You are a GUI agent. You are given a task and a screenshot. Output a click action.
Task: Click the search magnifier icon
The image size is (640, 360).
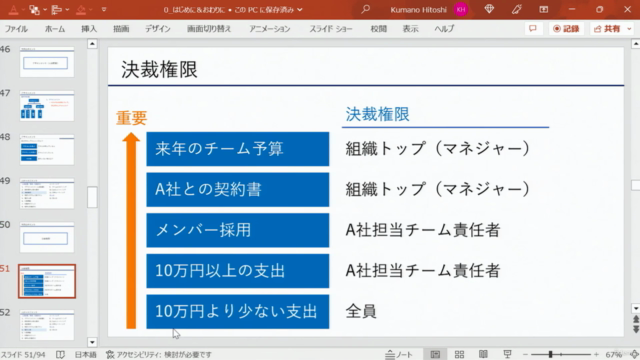point(365,9)
